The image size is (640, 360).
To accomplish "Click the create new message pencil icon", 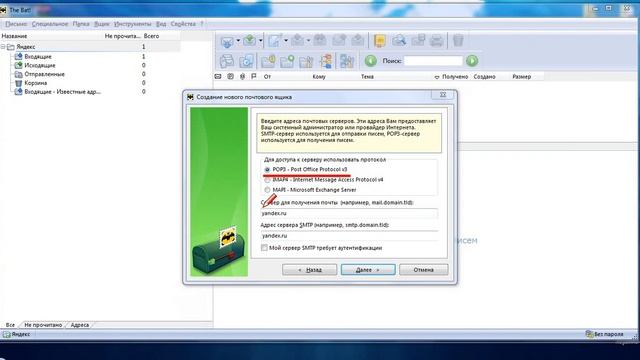I will [275, 41].
